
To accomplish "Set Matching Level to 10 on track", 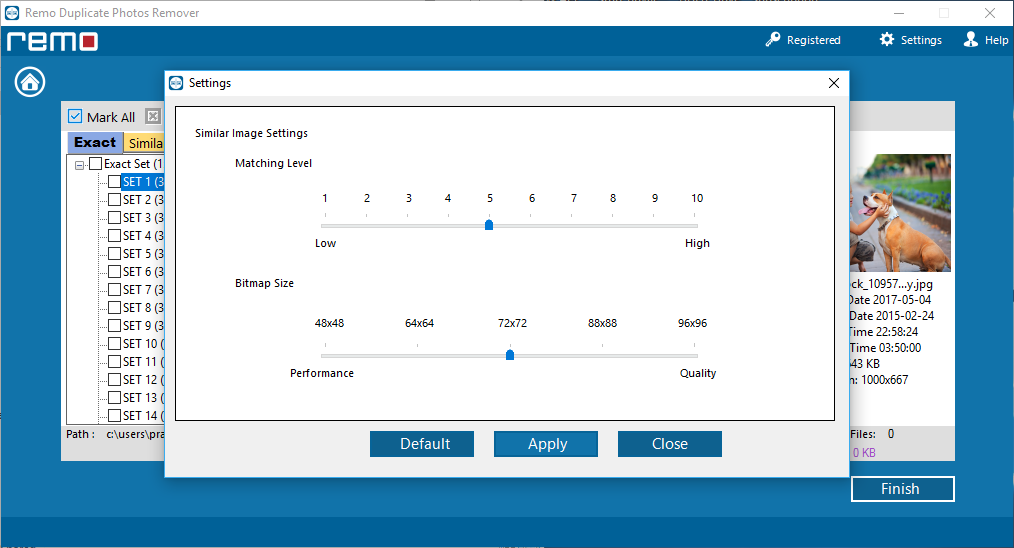I will (695, 226).
